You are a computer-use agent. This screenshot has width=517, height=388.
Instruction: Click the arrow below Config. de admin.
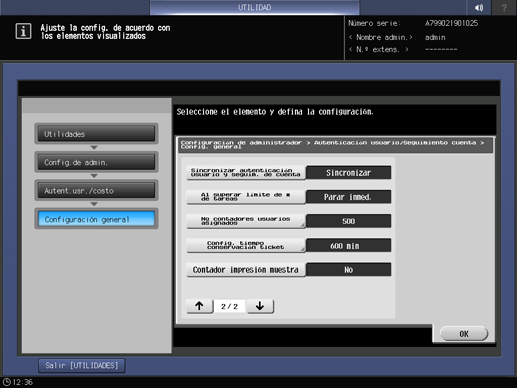point(94,176)
